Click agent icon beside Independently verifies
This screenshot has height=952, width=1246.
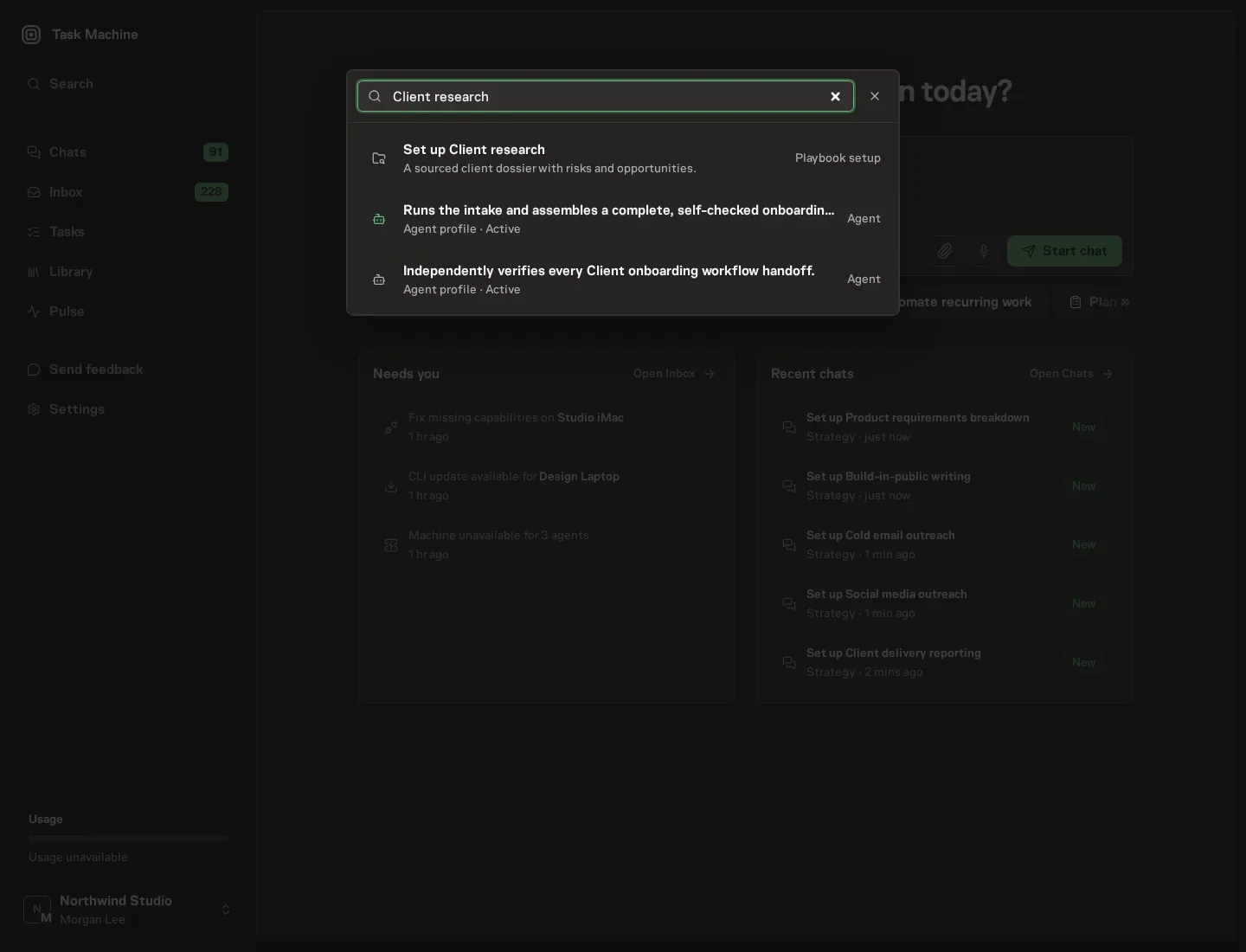click(379, 280)
